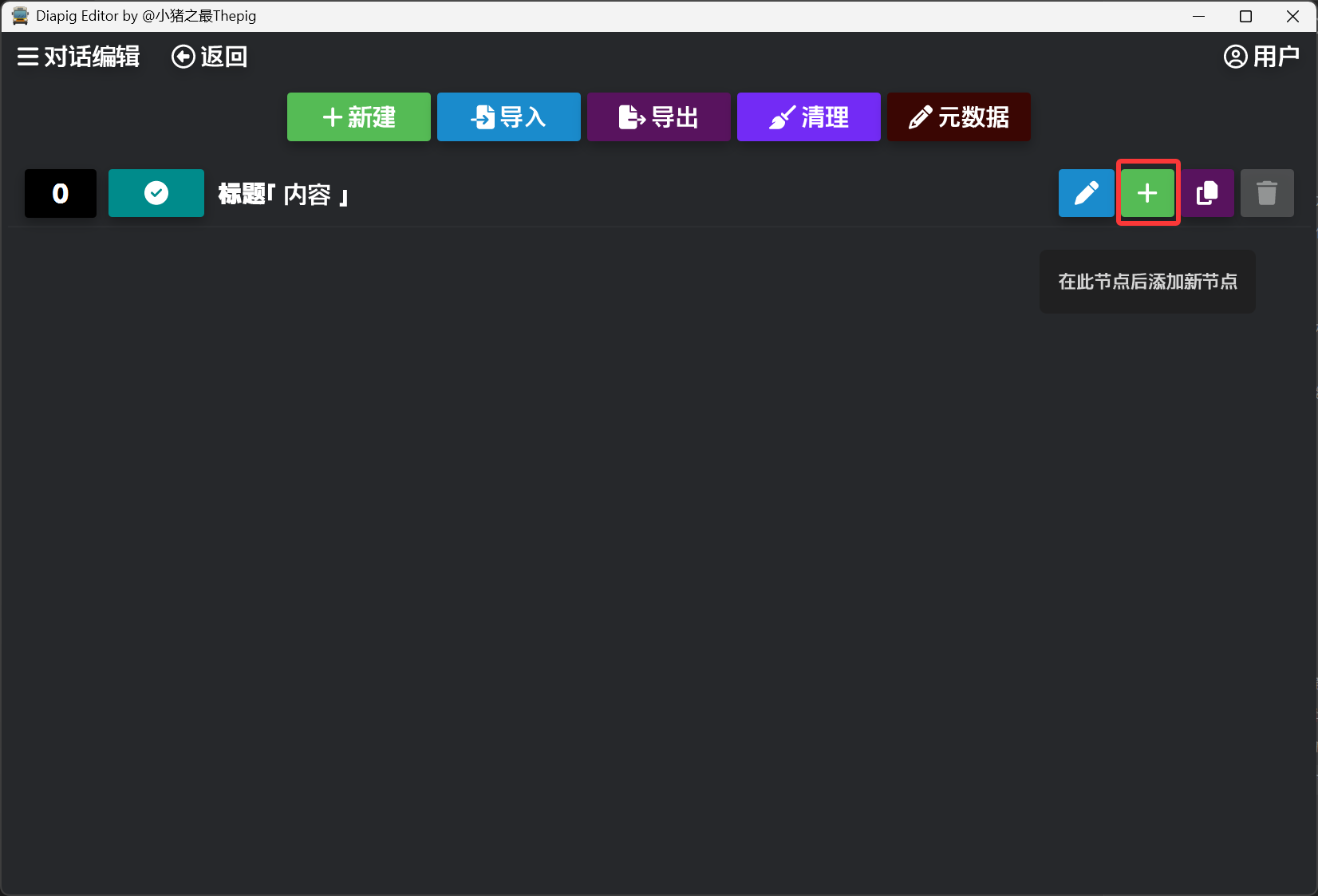The image size is (1318, 896).
Task: Close the Diapig Editor window
Action: tap(1292, 16)
